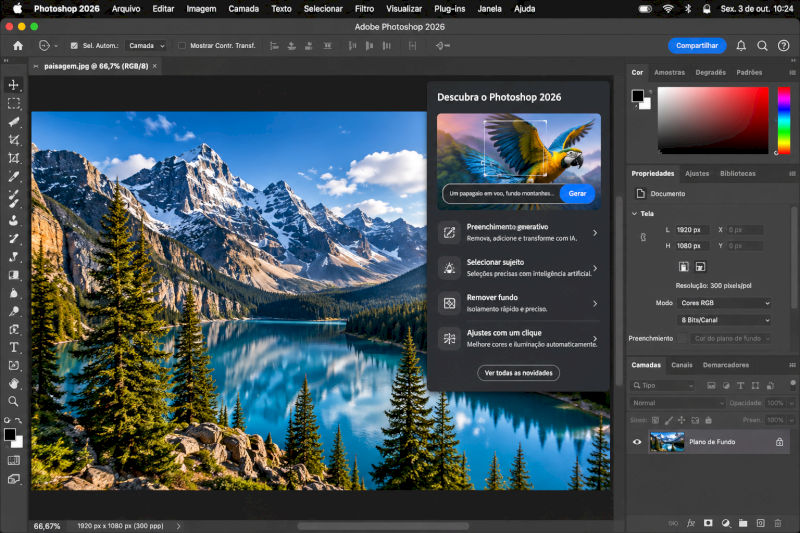
Task: Open the help question mark icon
Action: (784, 46)
